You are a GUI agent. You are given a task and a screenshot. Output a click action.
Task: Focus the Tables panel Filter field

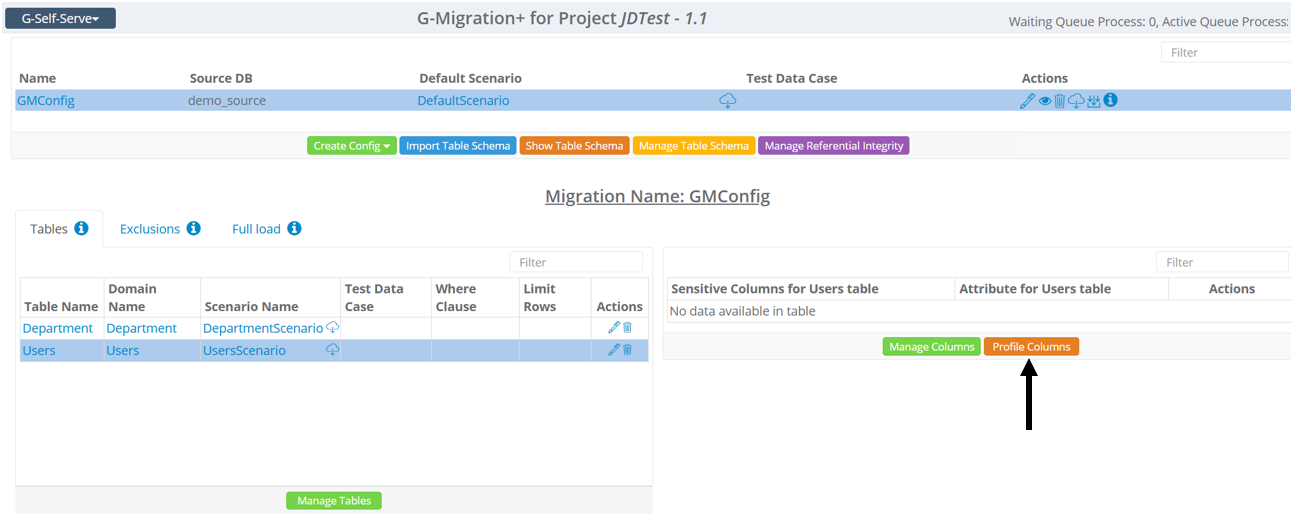tap(576, 262)
